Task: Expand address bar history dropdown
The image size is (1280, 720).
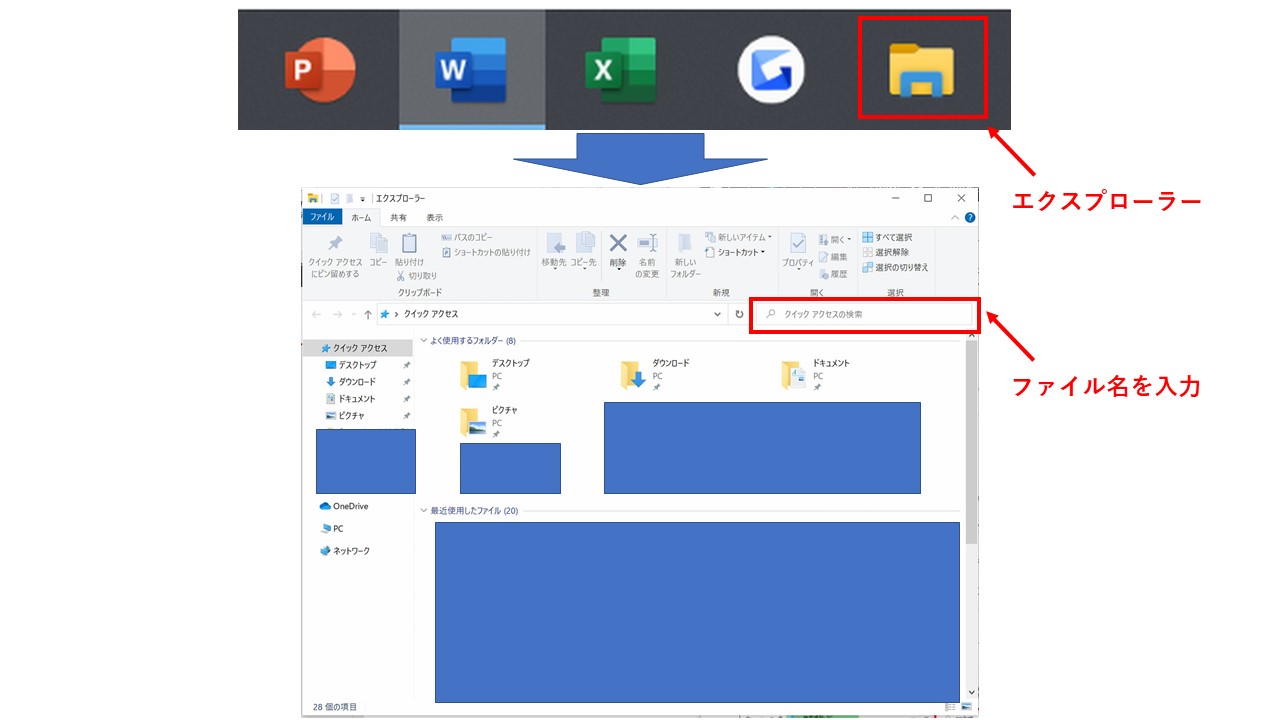Action: pos(717,314)
